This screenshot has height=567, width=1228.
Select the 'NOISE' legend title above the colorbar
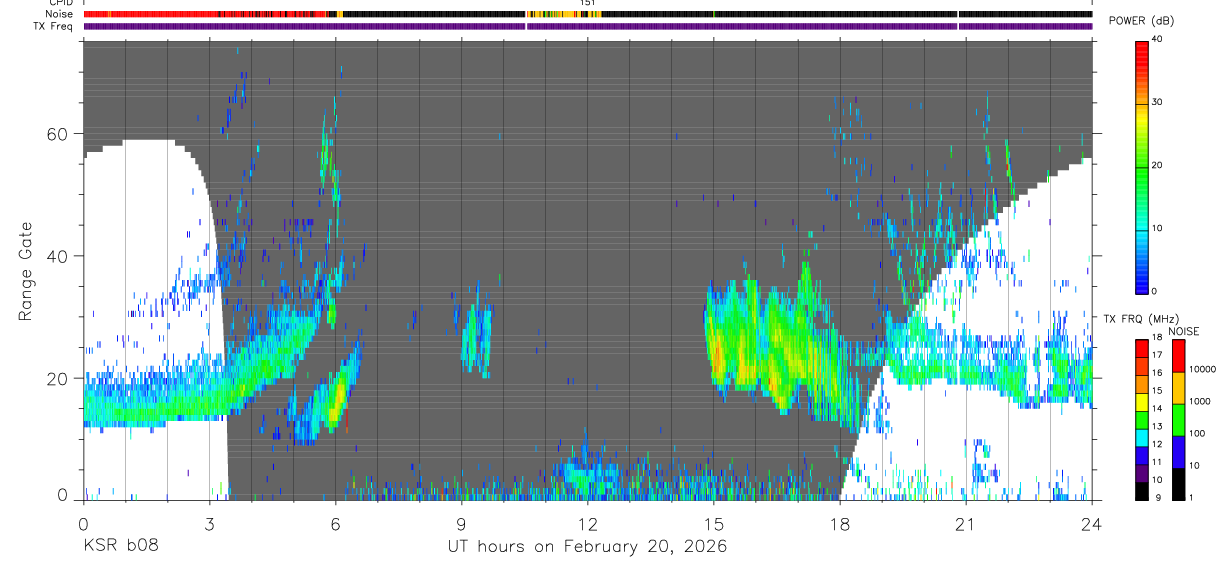tap(1183, 331)
